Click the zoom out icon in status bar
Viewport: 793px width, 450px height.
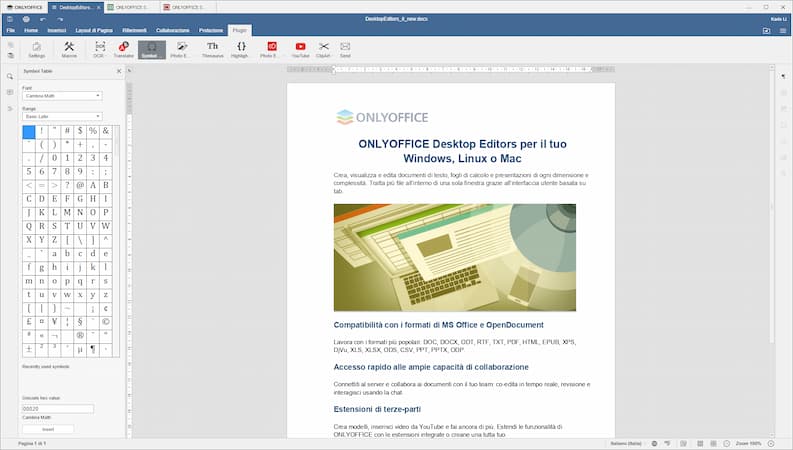point(727,443)
